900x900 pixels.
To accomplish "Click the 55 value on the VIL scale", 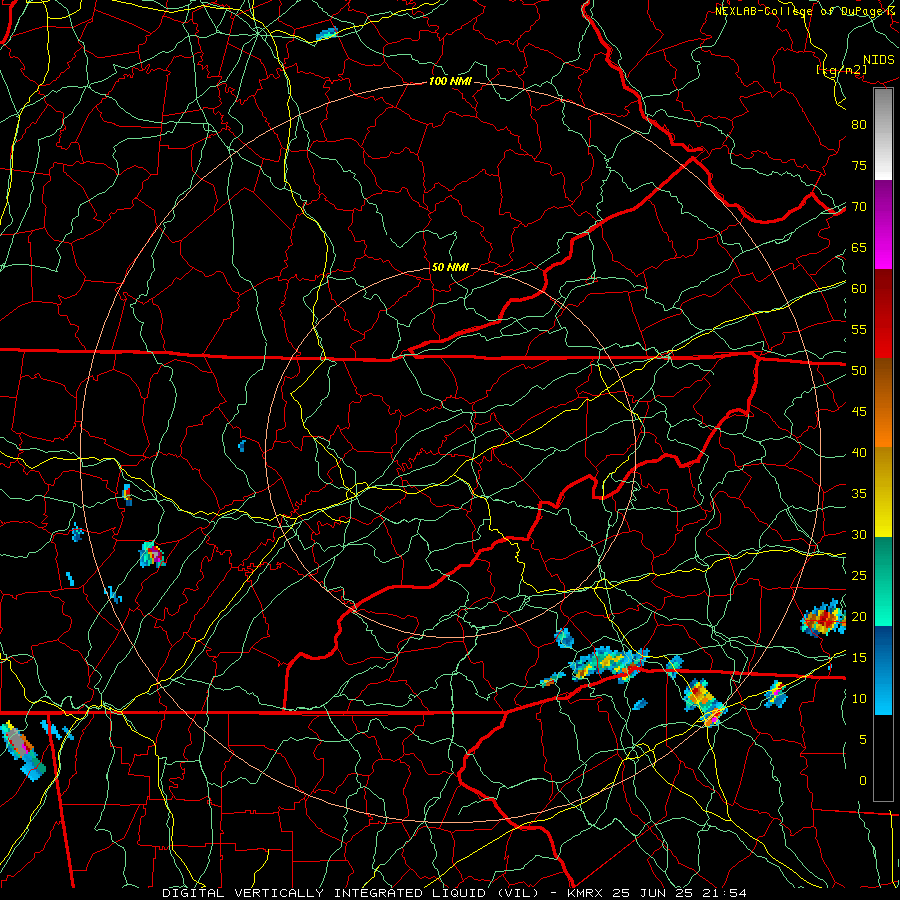I will pyautogui.click(x=859, y=329).
